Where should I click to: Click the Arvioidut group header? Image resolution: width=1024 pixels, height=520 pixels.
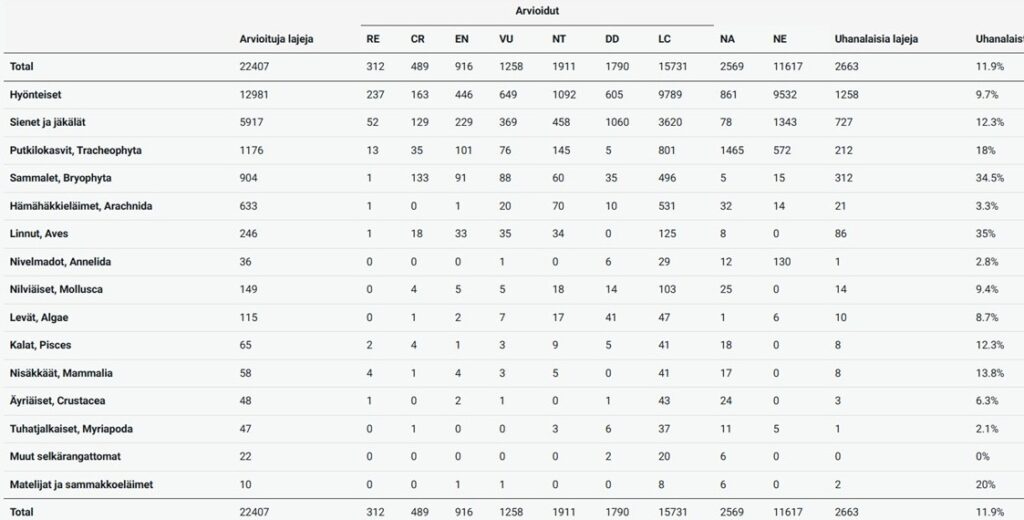click(x=537, y=10)
